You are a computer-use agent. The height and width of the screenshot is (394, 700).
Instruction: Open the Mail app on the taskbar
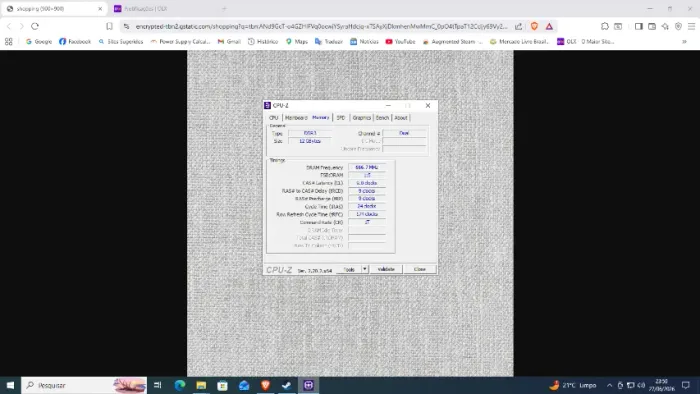[x=244, y=385]
